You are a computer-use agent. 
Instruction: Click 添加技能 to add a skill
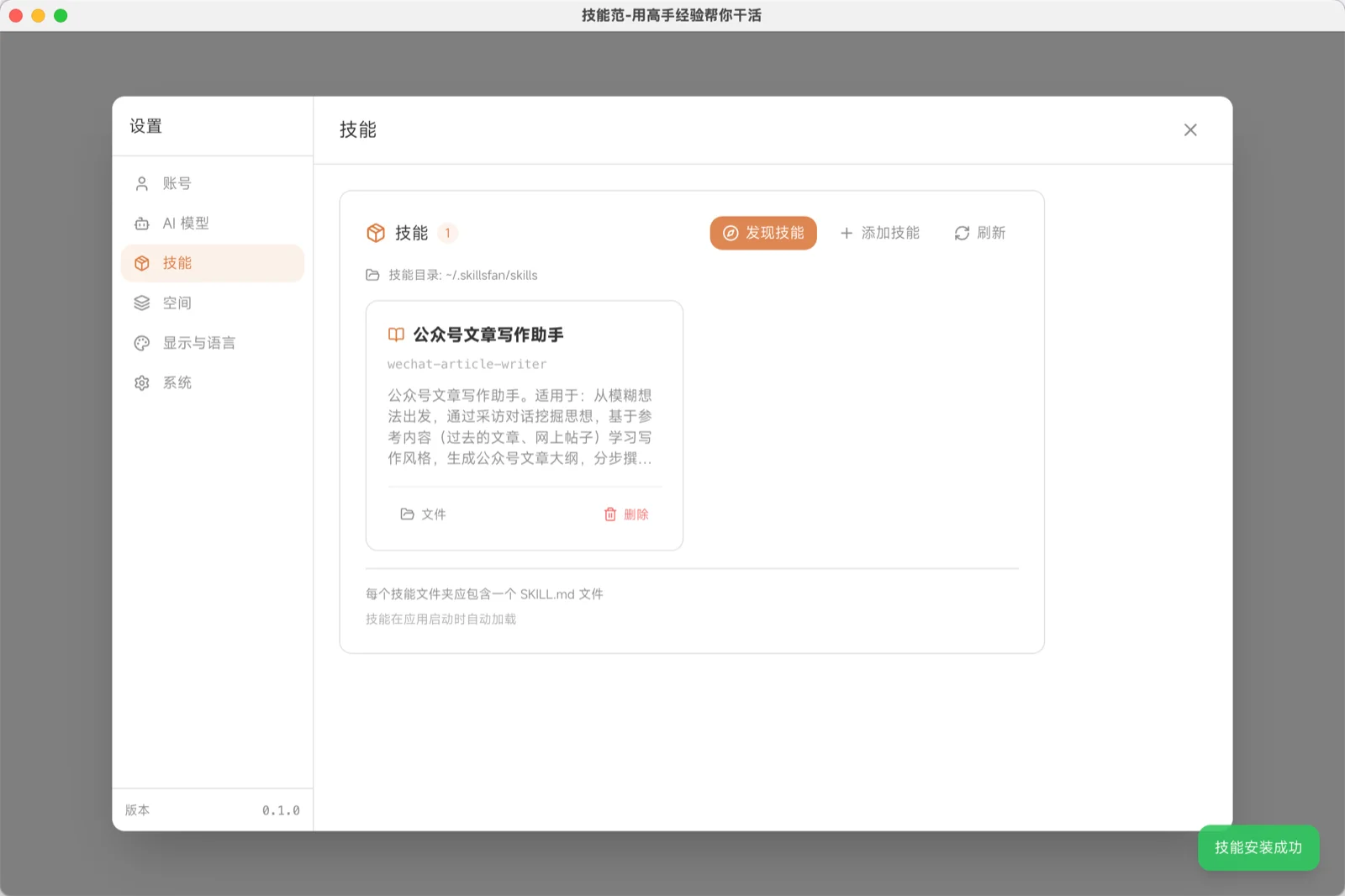[x=879, y=233]
